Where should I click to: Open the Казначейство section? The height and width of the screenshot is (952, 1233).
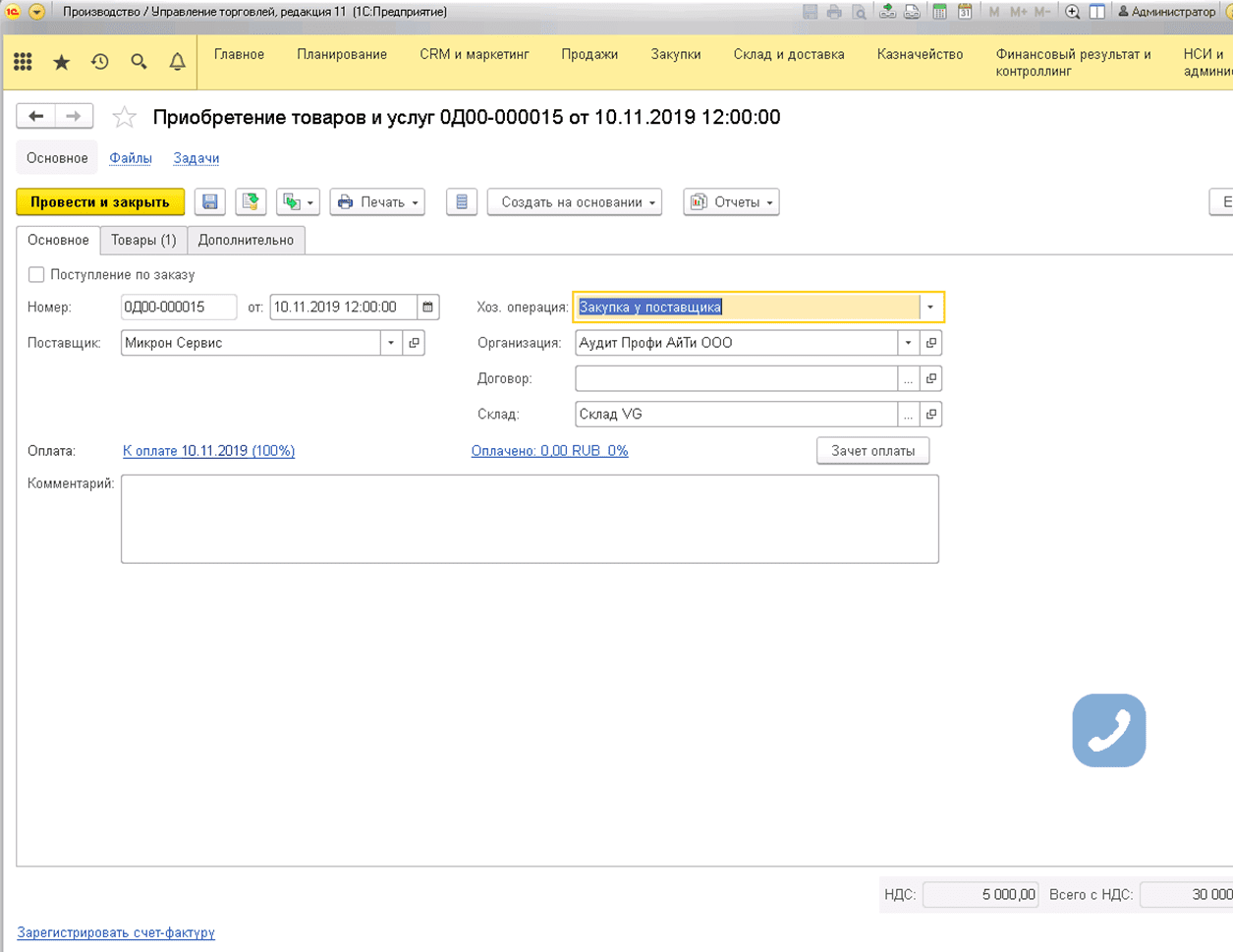[921, 55]
